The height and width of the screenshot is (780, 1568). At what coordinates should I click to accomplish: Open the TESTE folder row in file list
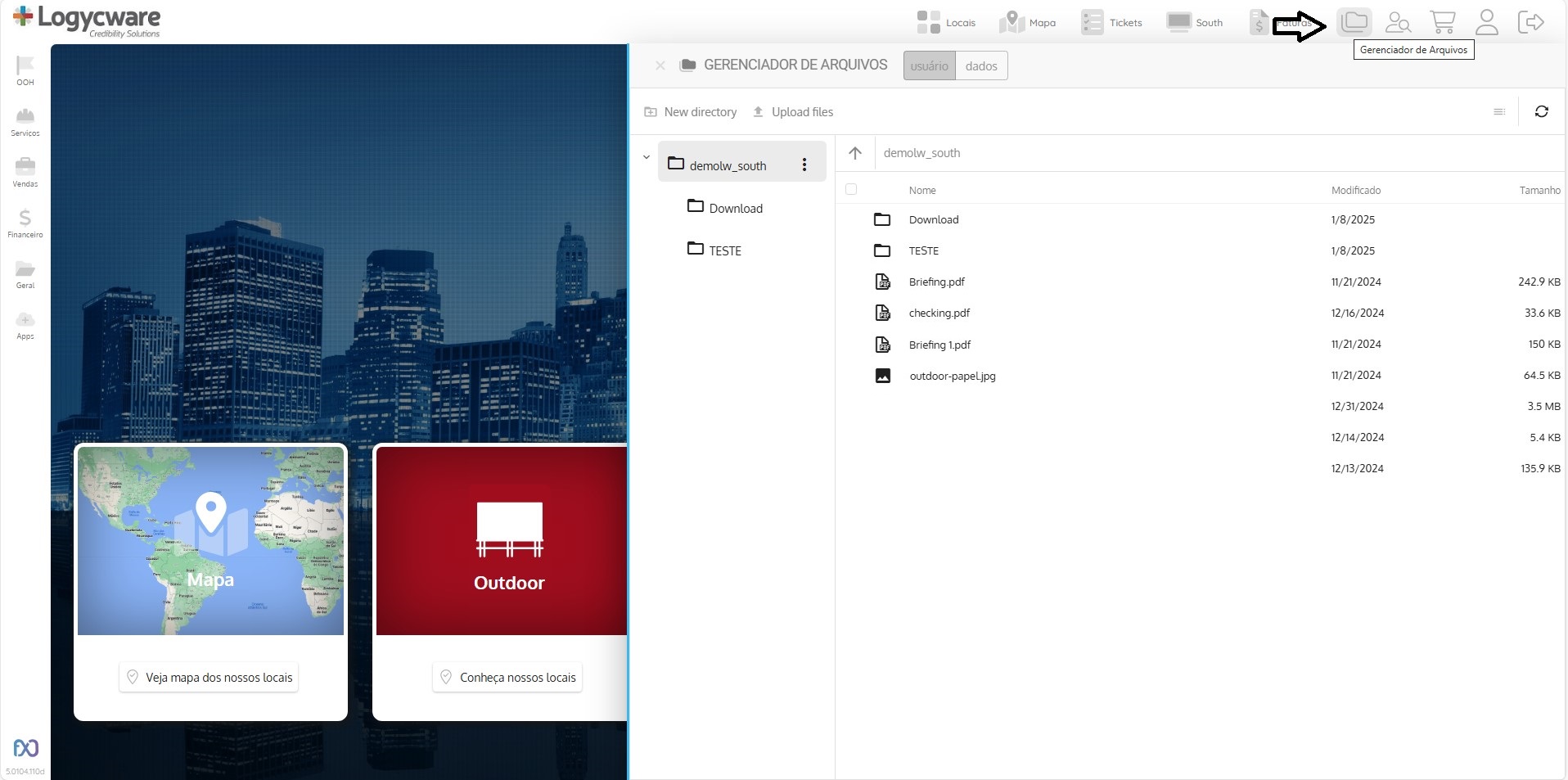pyautogui.click(x=1201, y=250)
